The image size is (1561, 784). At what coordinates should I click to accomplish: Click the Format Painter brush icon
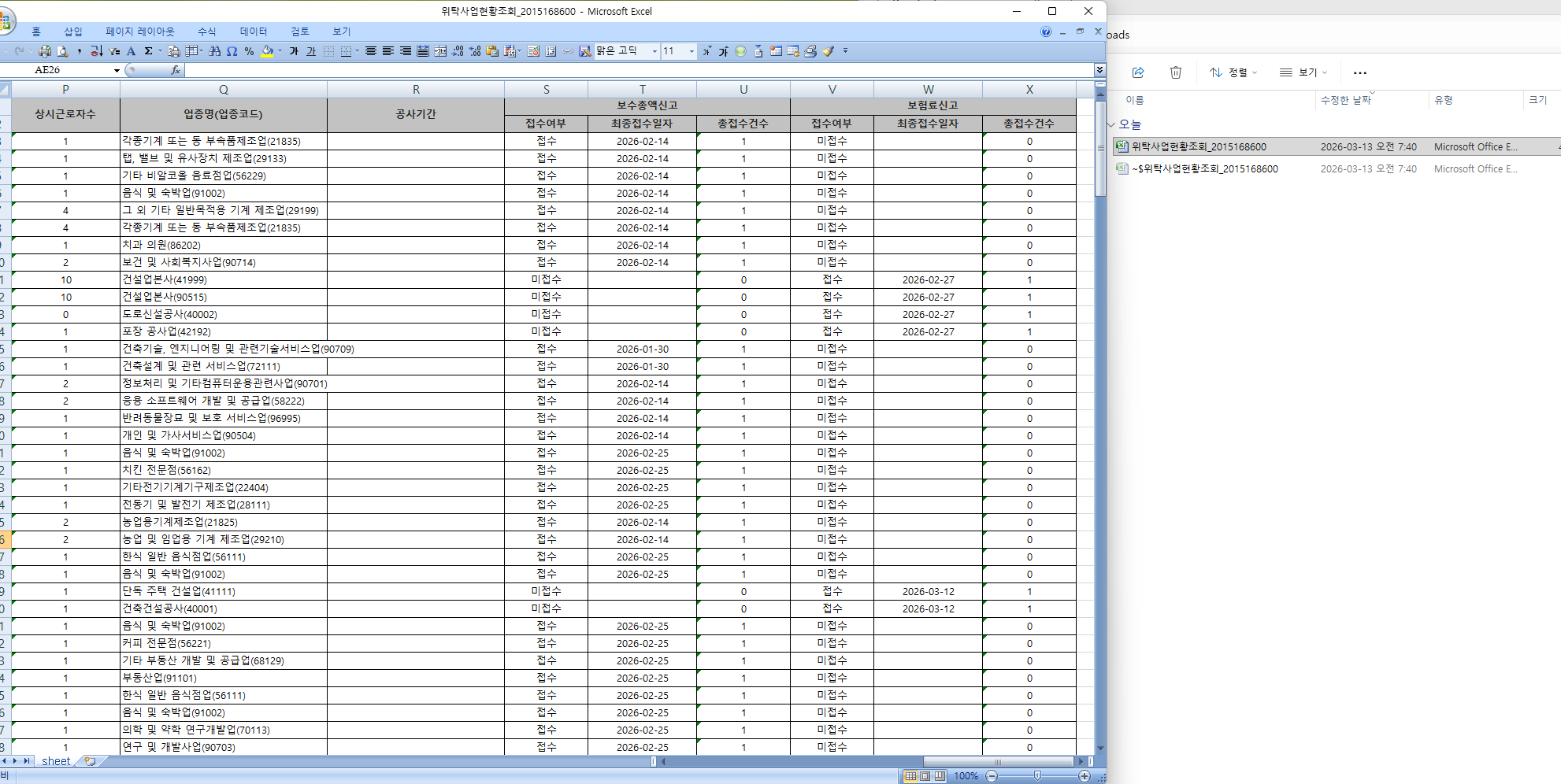(x=828, y=51)
